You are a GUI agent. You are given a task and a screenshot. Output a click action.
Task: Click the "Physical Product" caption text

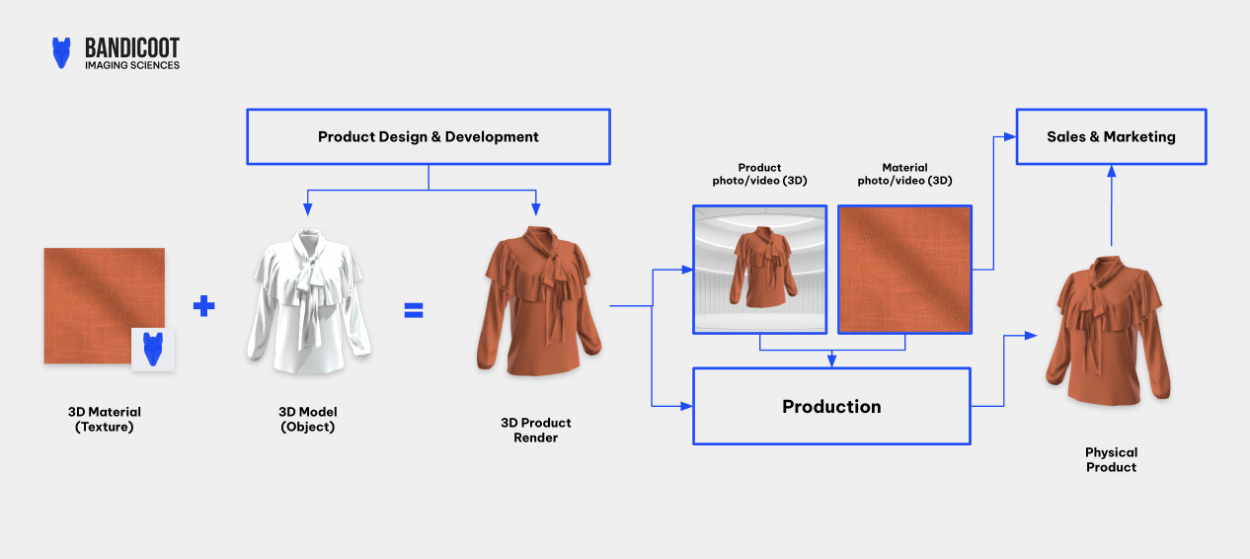pyautogui.click(x=1111, y=460)
